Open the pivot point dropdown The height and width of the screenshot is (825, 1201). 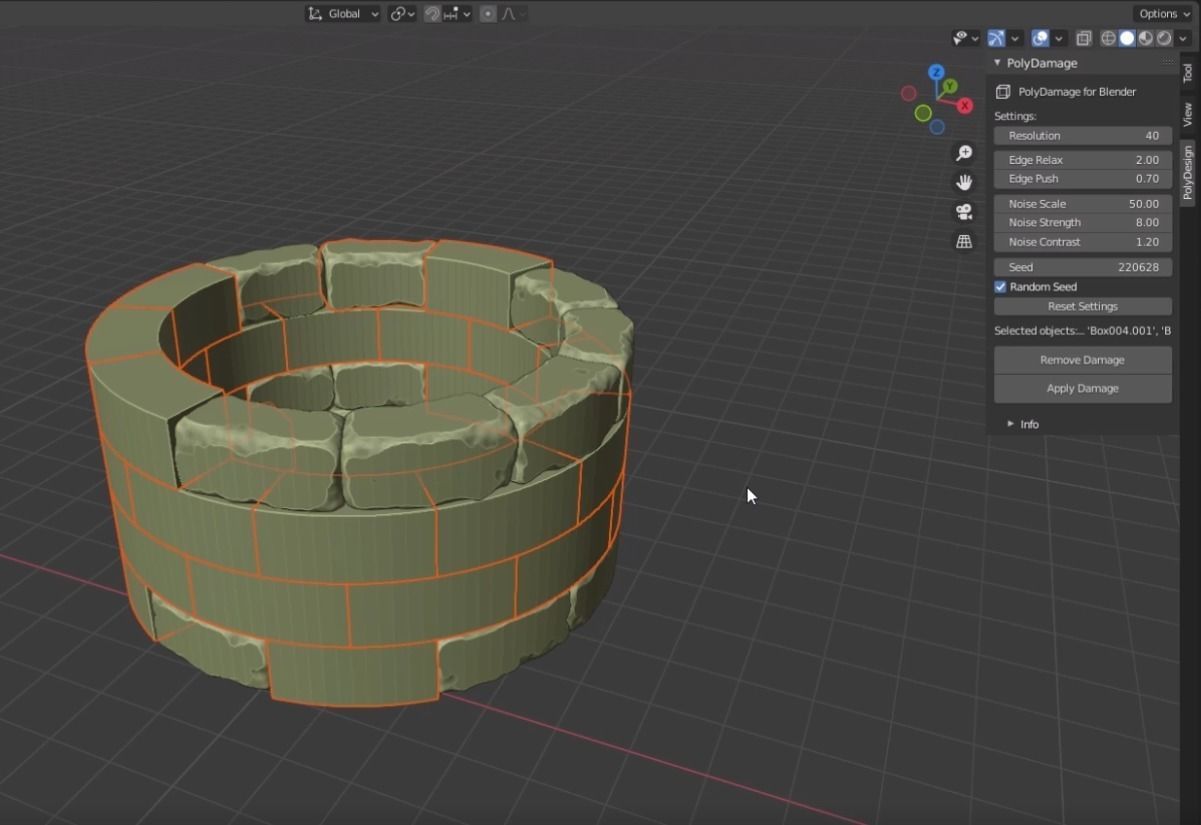(x=403, y=14)
